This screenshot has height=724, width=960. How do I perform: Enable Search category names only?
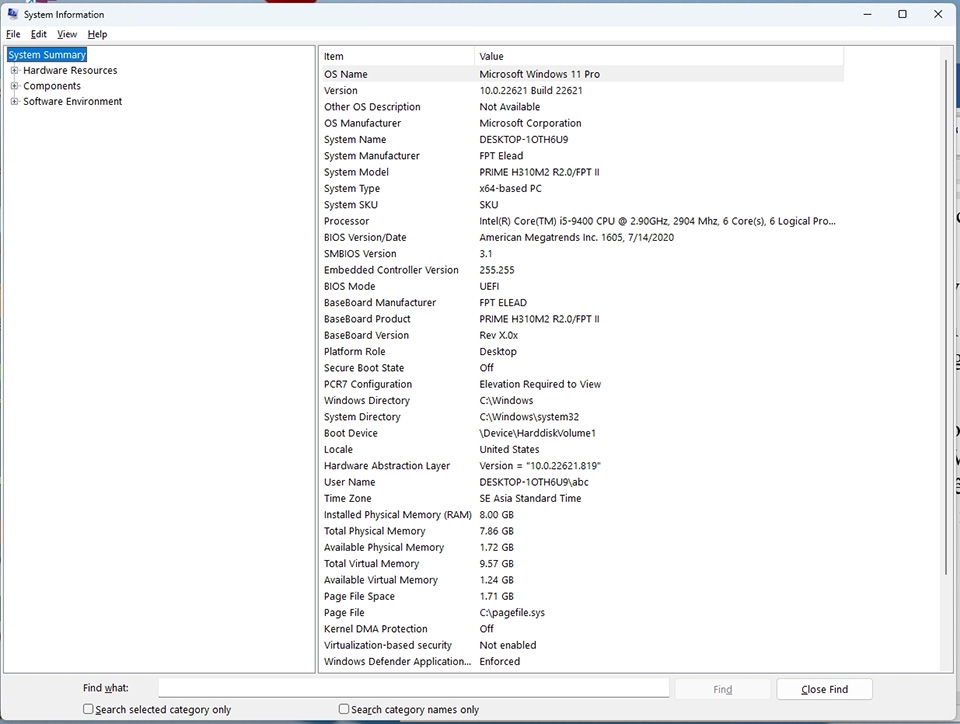344,708
